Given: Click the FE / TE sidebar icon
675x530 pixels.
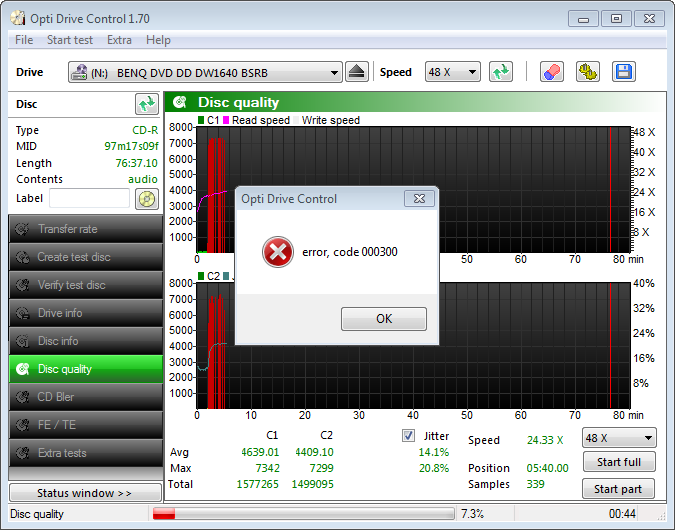Looking at the screenshot, I should [x=22, y=425].
